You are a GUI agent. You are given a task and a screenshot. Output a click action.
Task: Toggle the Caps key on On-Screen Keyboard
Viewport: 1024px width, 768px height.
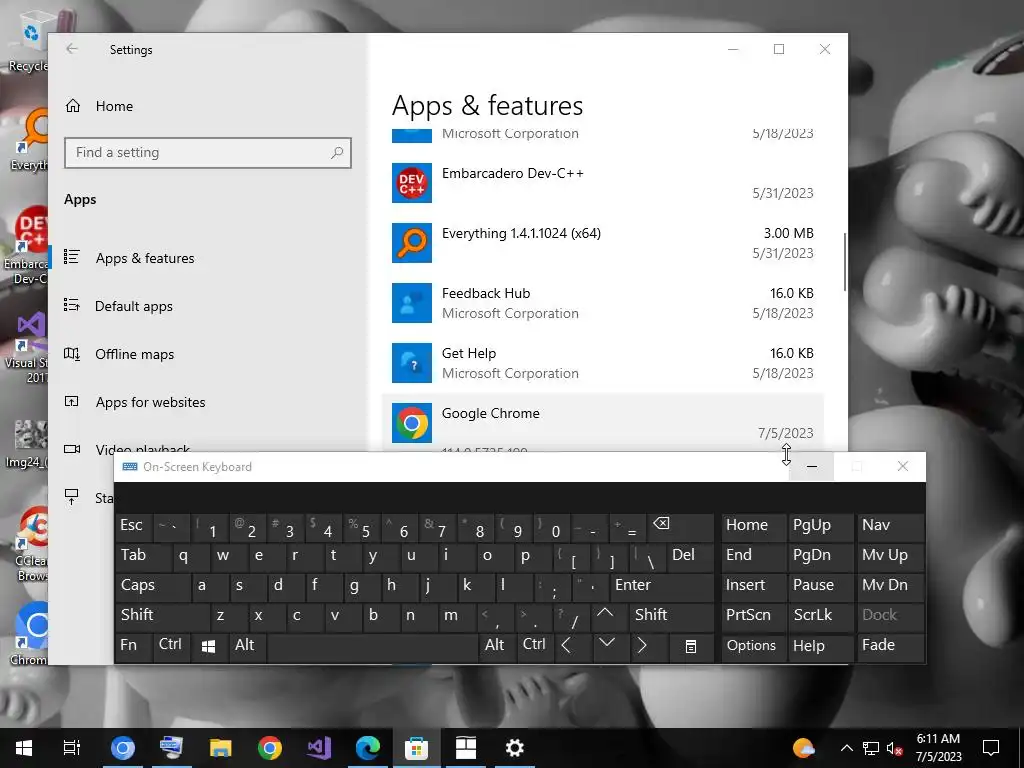click(x=152, y=586)
